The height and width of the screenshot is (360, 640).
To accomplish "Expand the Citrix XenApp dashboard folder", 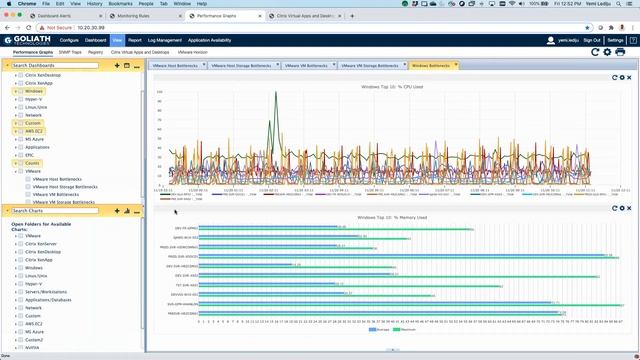I will click(x=16, y=83).
